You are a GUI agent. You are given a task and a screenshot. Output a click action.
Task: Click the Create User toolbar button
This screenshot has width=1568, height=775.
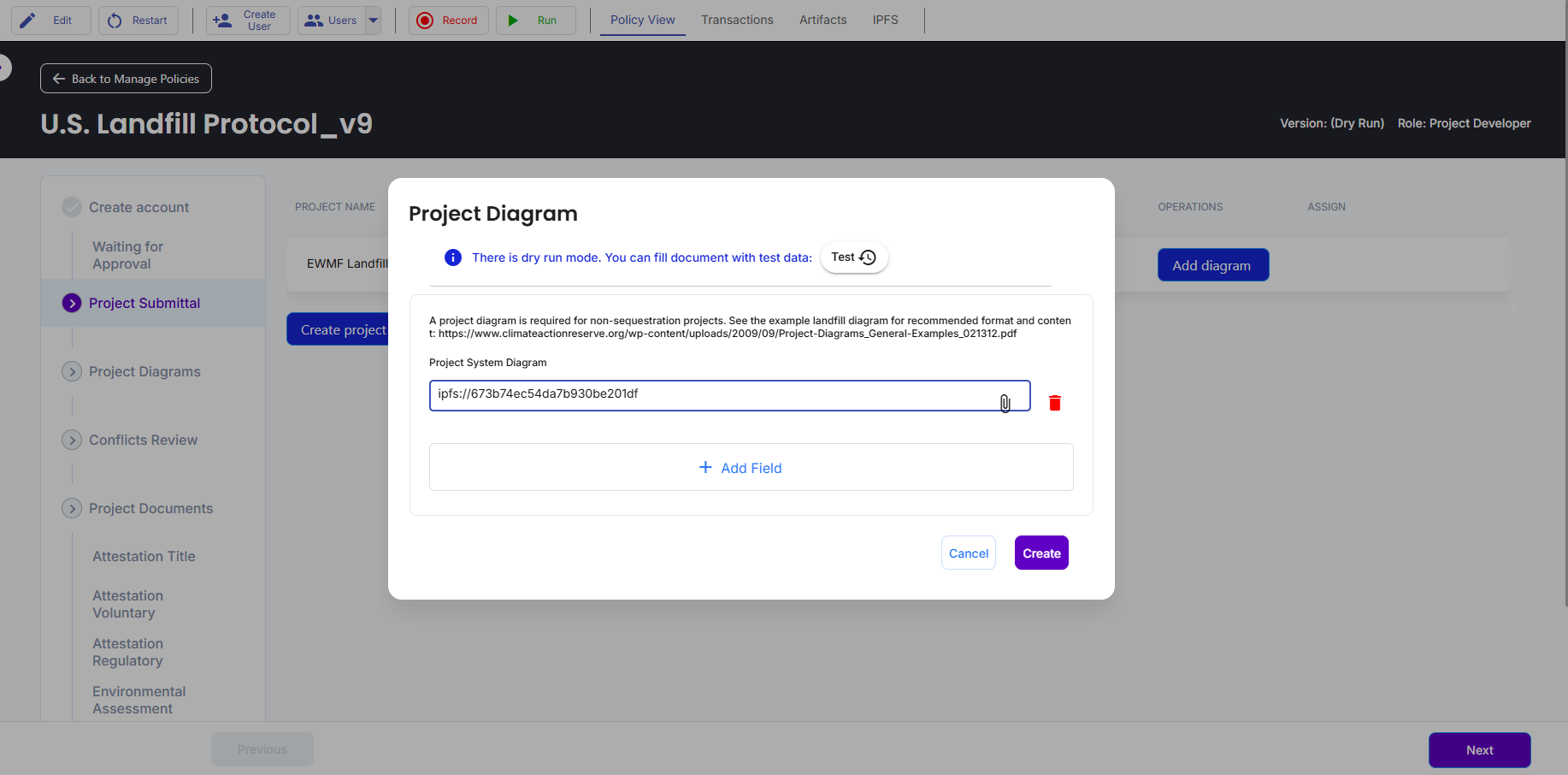pyautogui.click(x=248, y=21)
